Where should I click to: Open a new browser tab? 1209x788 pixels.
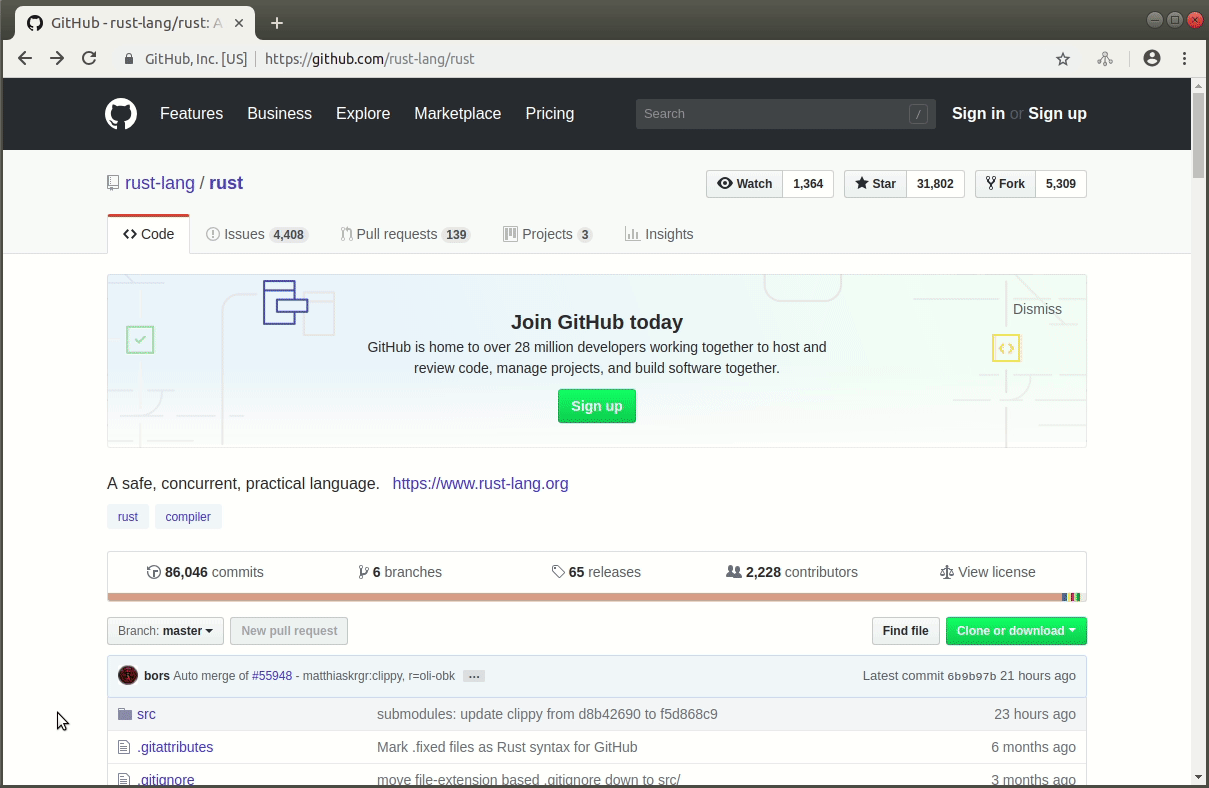point(277,23)
